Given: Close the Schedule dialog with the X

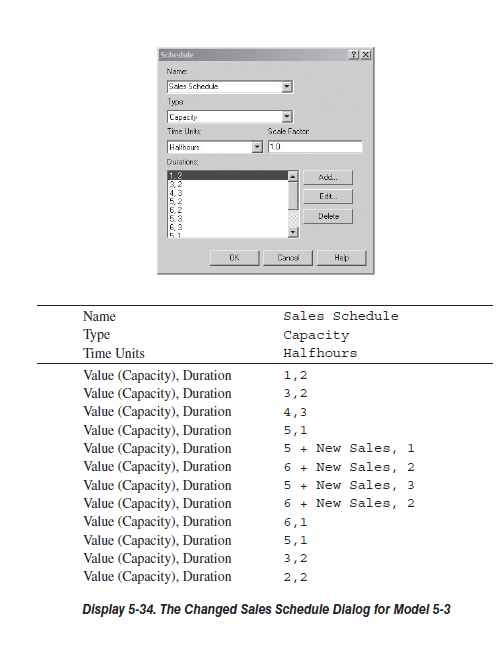Looking at the screenshot, I should coord(365,55).
